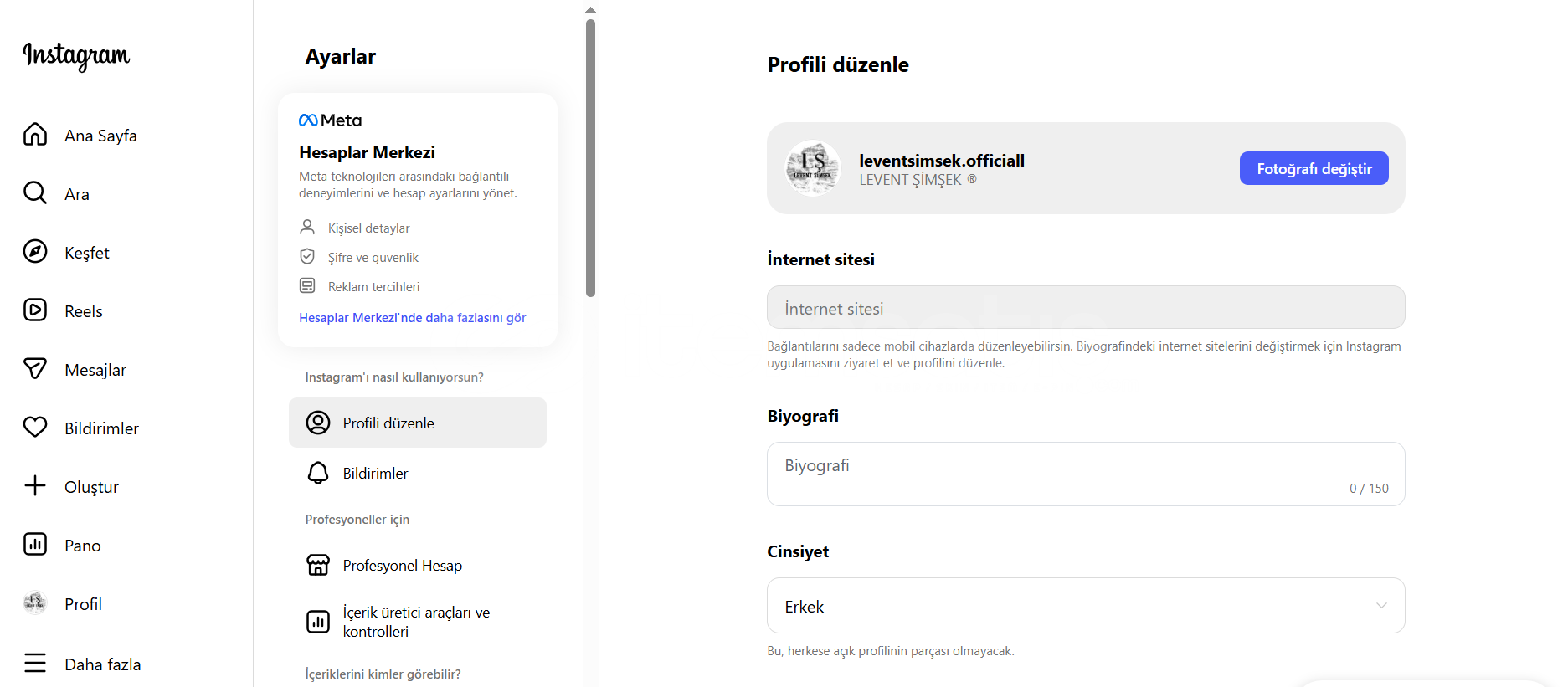Click the settings panel scrollbar
Screen dimensions: 1568x687
590,159
